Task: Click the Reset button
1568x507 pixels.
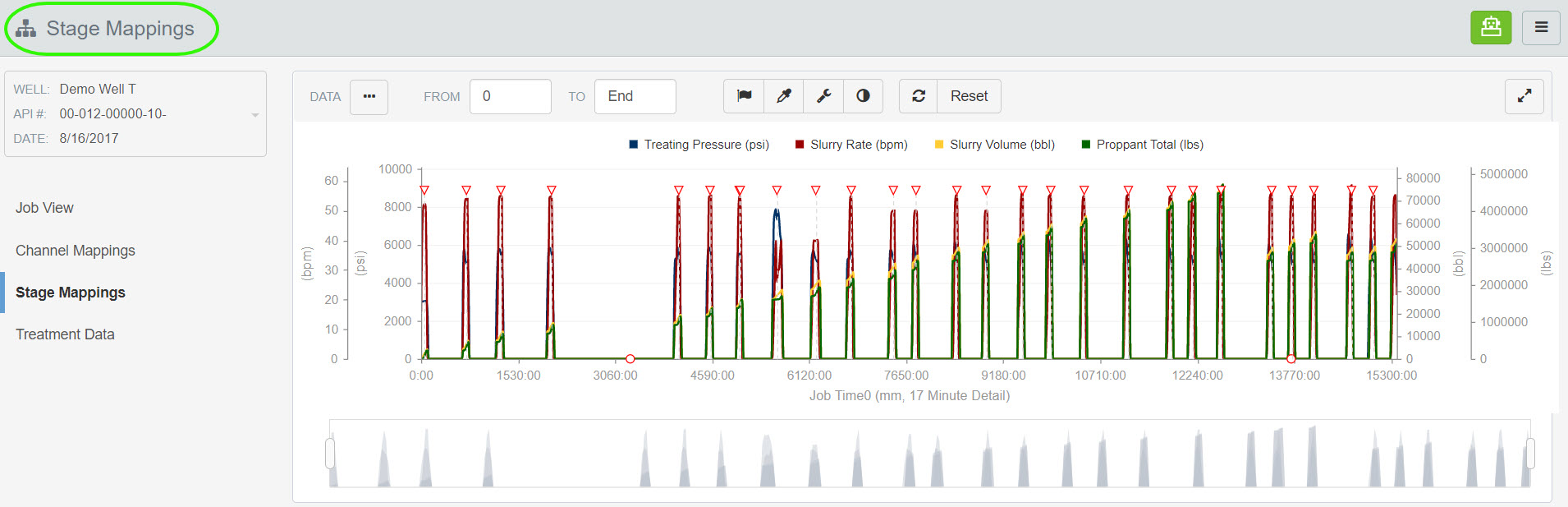Action: click(x=969, y=96)
